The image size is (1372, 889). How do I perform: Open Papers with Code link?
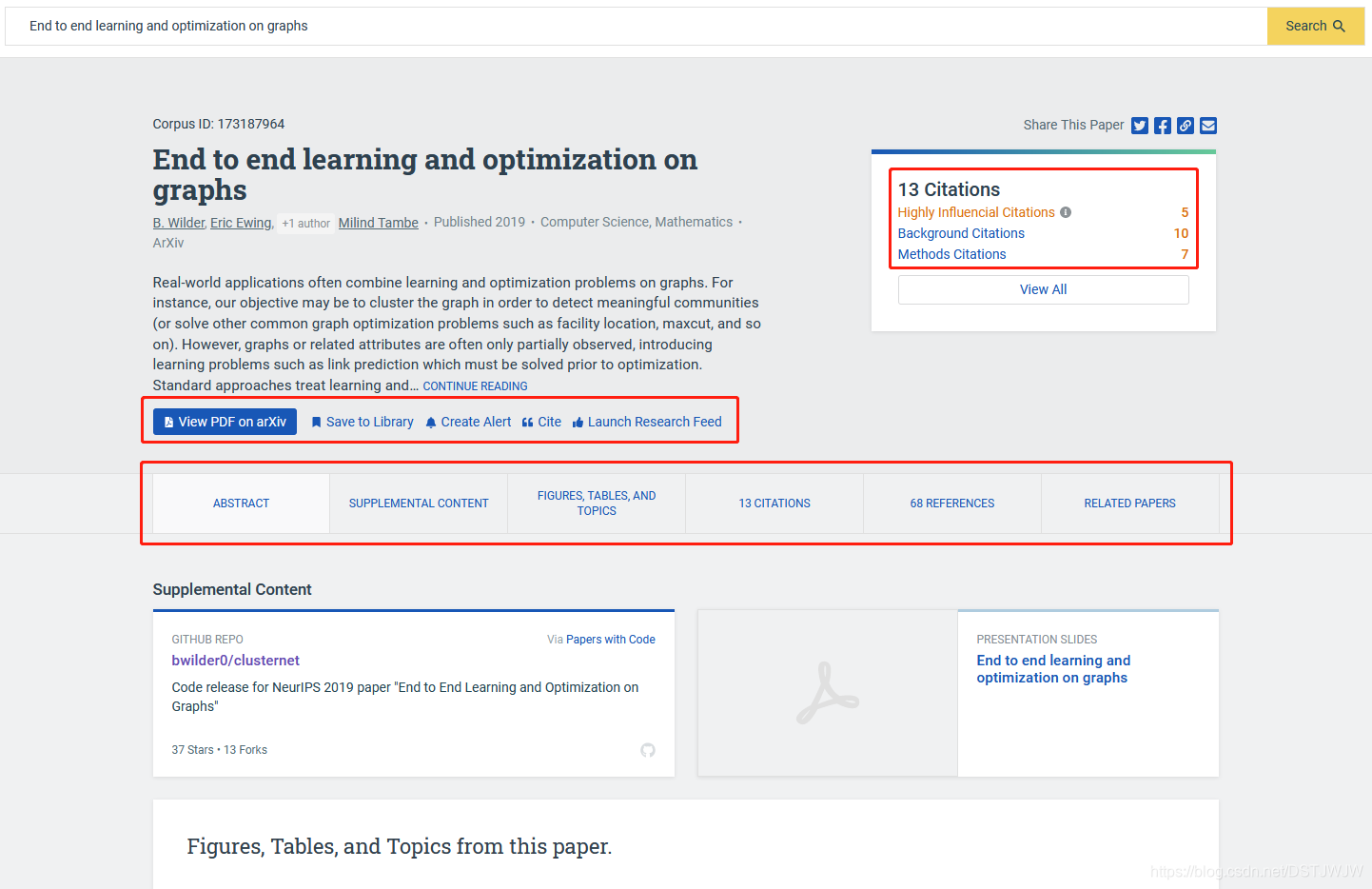point(611,640)
